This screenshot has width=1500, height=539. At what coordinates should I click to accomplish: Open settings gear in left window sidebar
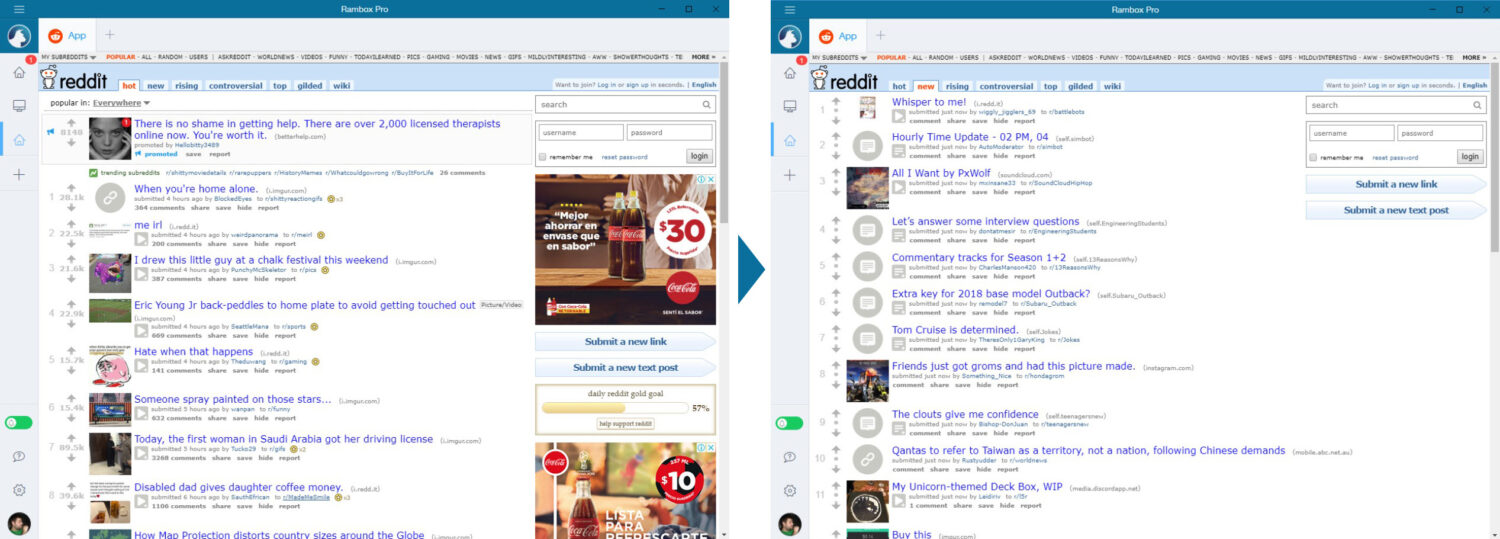click(19, 491)
